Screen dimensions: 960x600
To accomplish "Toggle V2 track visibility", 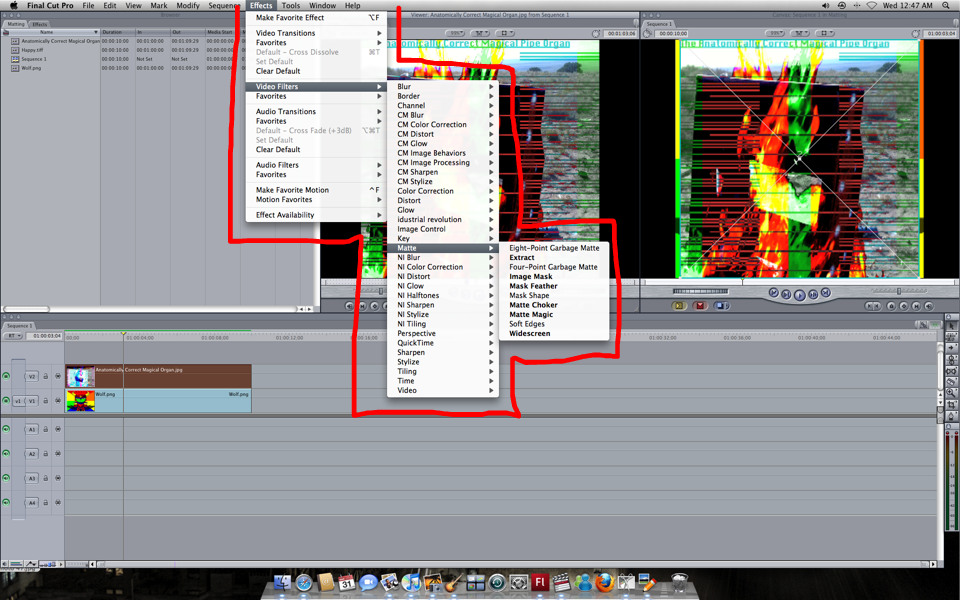I will [6, 377].
